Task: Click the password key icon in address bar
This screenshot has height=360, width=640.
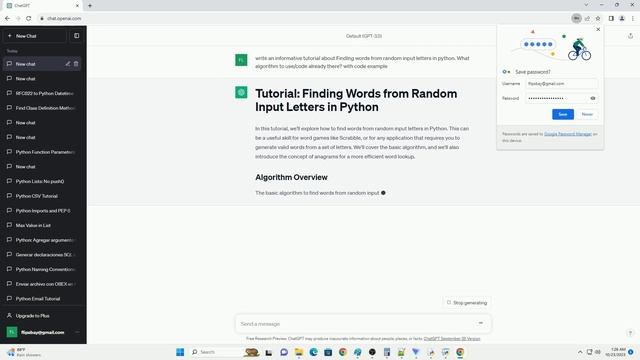Action: [576, 18]
